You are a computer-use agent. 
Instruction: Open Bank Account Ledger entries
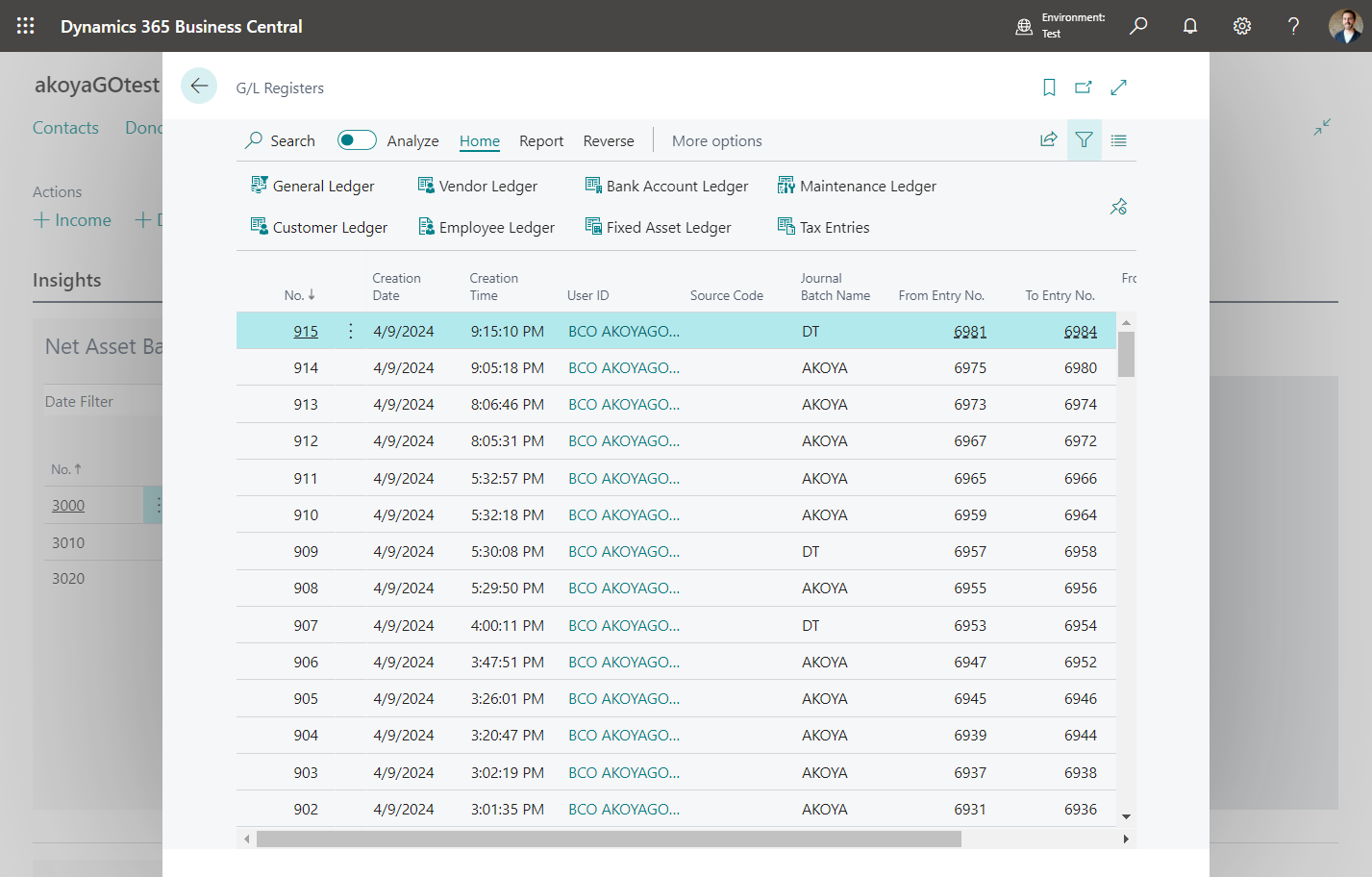pyautogui.click(x=666, y=186)
